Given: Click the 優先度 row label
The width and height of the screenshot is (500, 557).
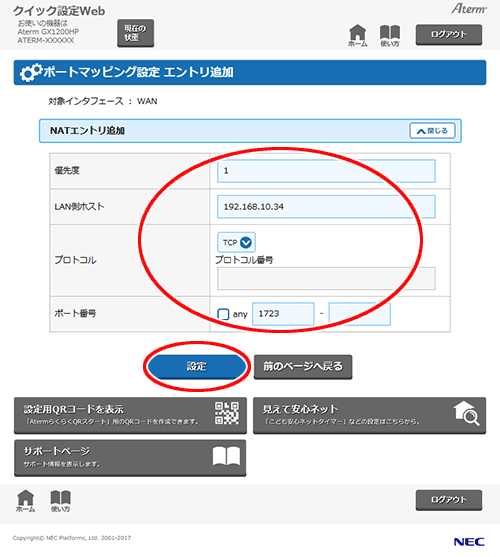Looking at the screenshot, I should pyautogui.click(x=67, y=171).
